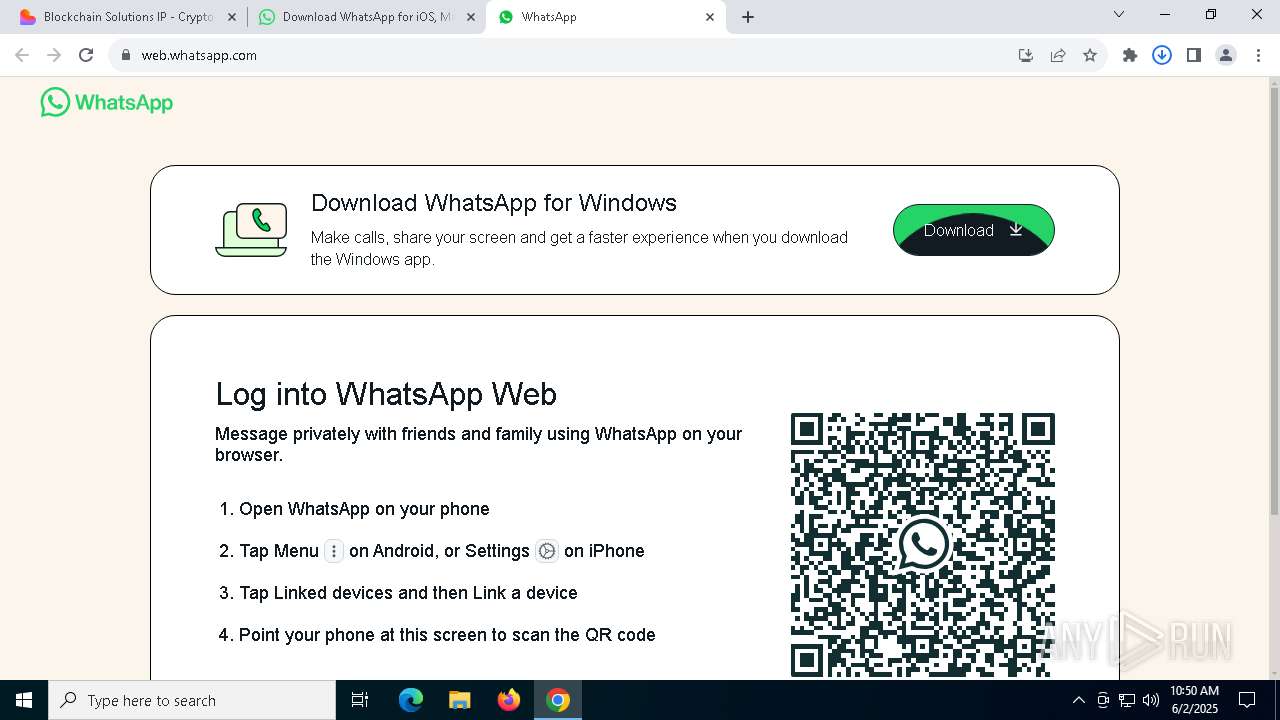The width and height of the screenshot is (1280, 720).
Task: Bookmark this page with the star
Action: 1090,55
